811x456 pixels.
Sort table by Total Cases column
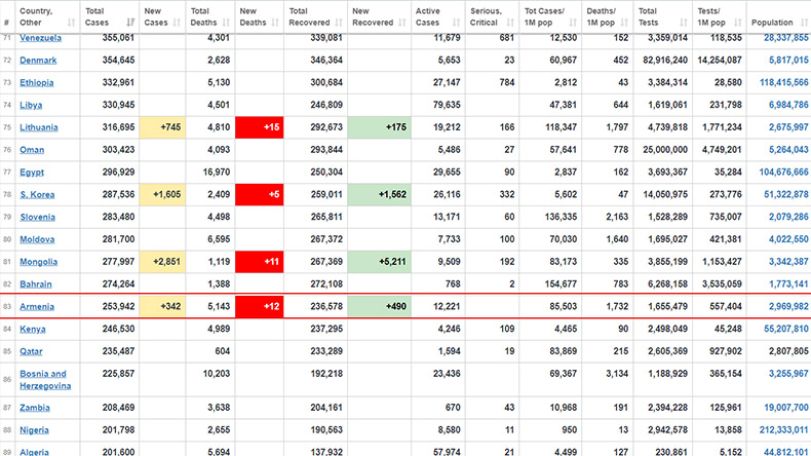point(130,22)
